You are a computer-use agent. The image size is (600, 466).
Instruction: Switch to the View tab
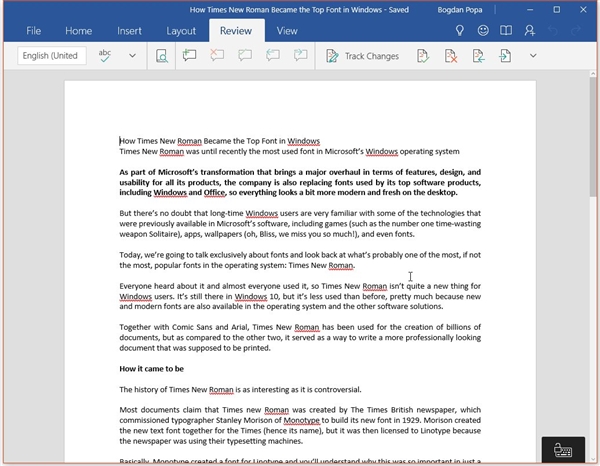pyautogui.click(x=287, y=31)
